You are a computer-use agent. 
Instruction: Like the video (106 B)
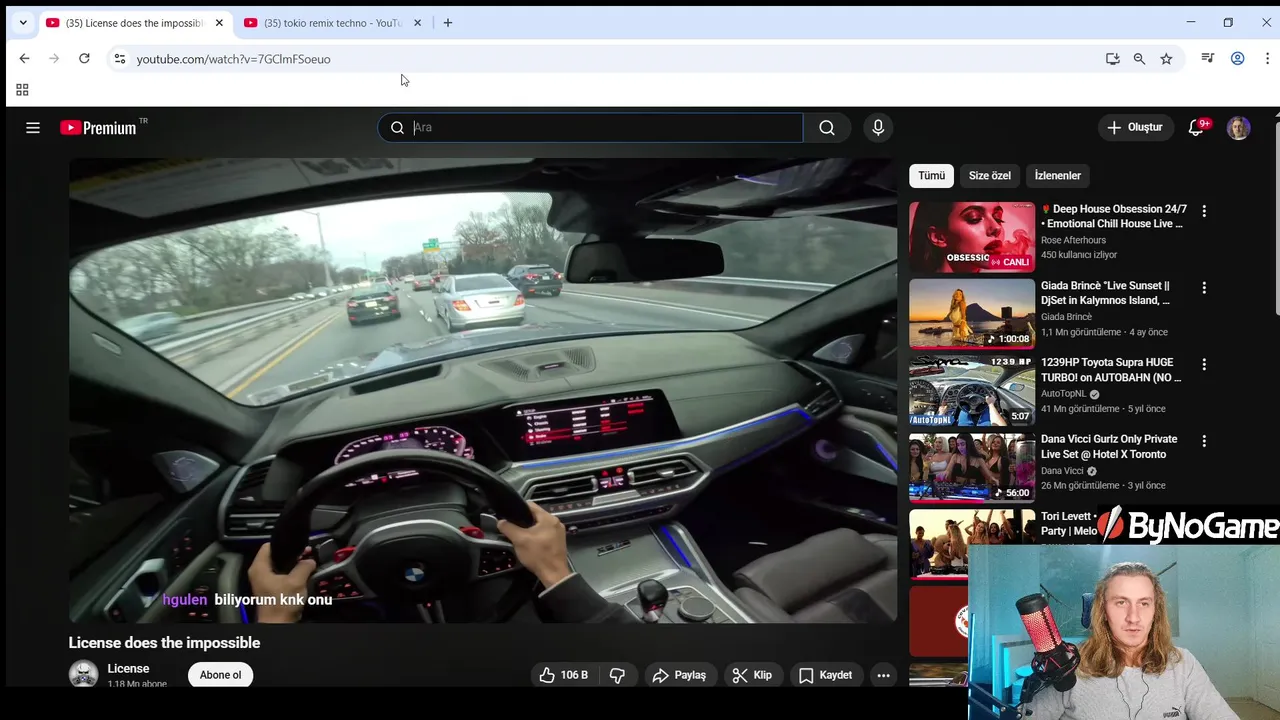[563, 675]
